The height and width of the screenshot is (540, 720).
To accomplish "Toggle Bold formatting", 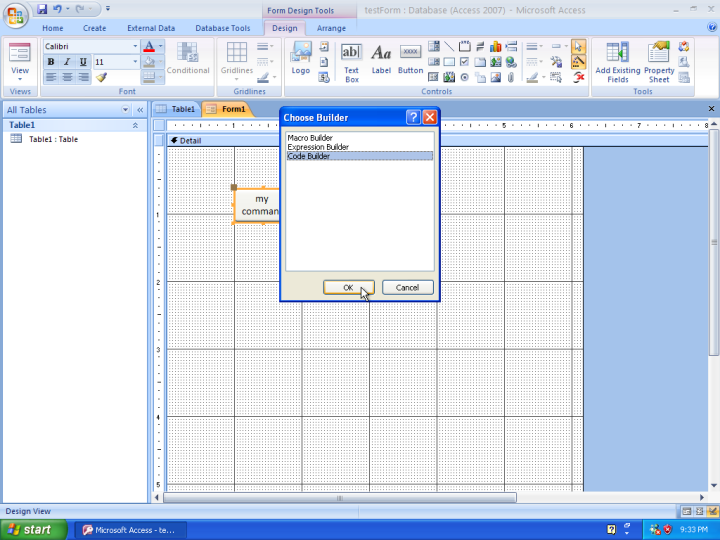I will point(51,62).
